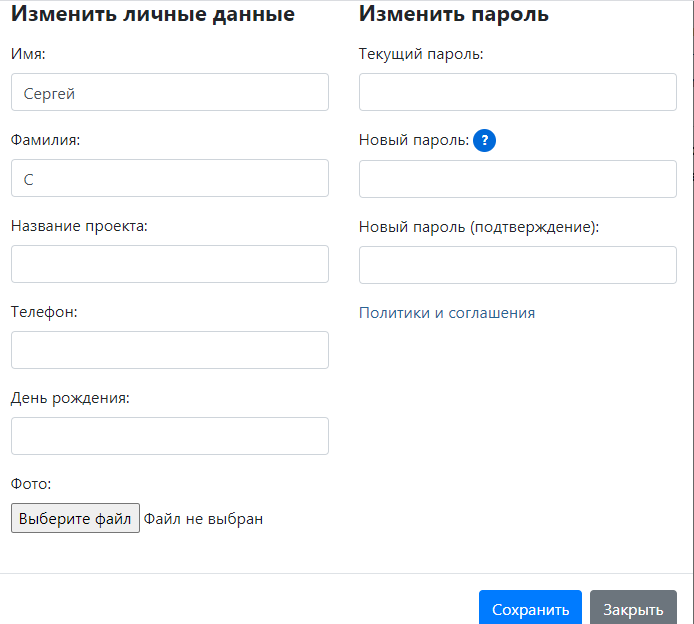
Task: Click the Новый пароль: label text
Action: coord(414,140)
